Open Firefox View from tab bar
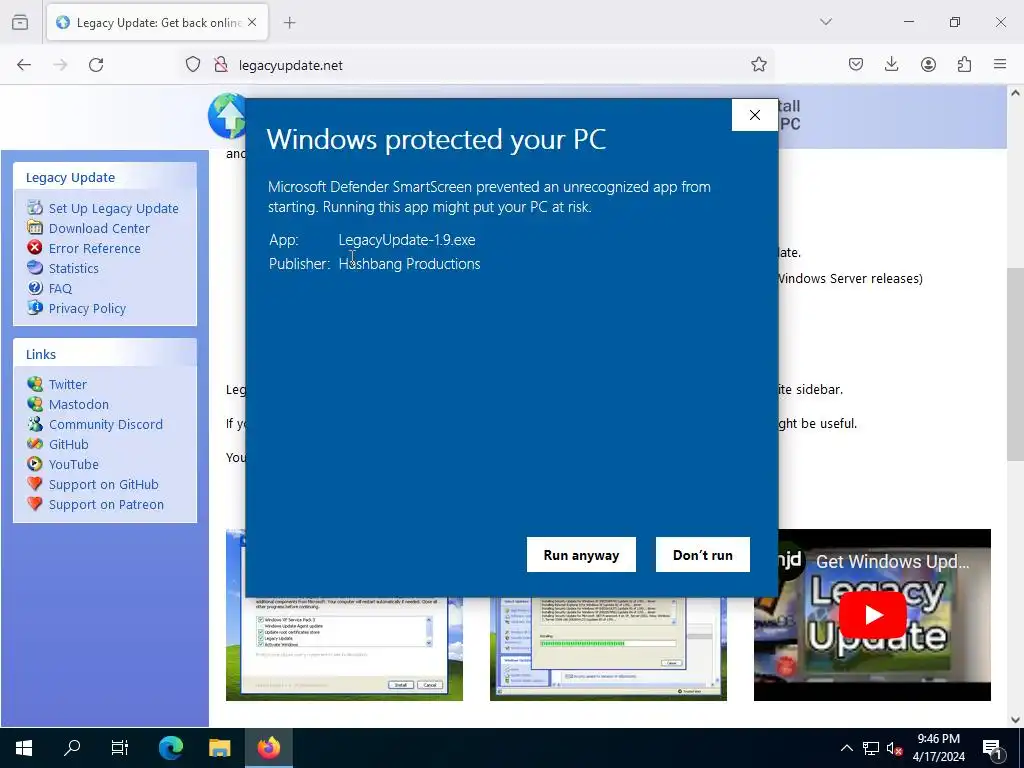Image resolution: width=1024 pixels, height=768 pixels. (20, 22)
